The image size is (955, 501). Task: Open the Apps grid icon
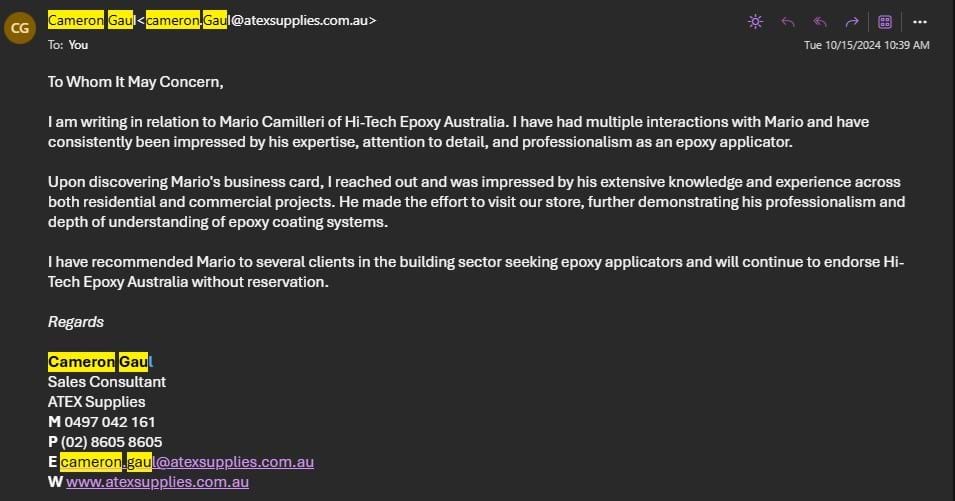pos(885,21)
